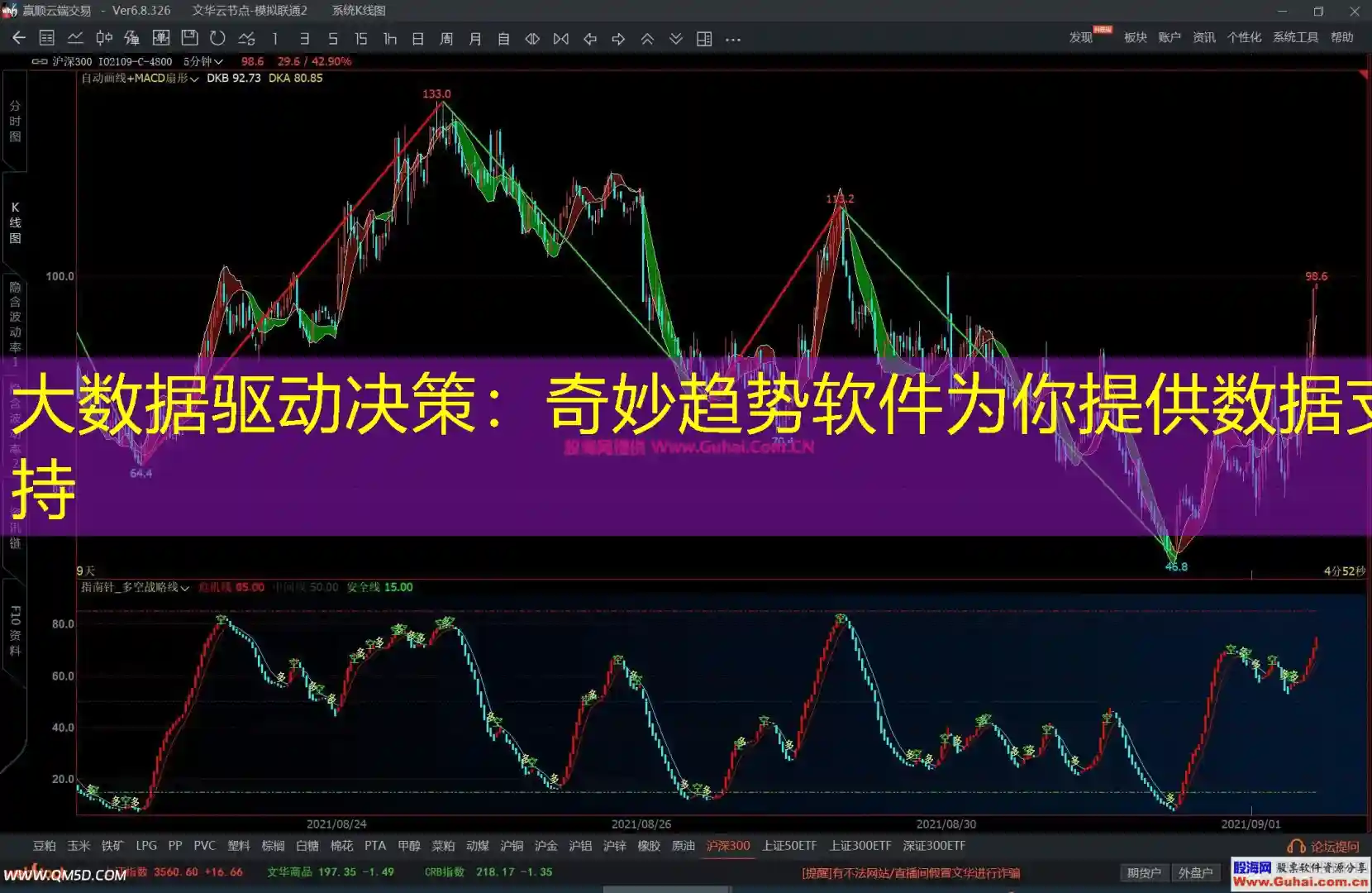Select the PTA contract tab

375,846
